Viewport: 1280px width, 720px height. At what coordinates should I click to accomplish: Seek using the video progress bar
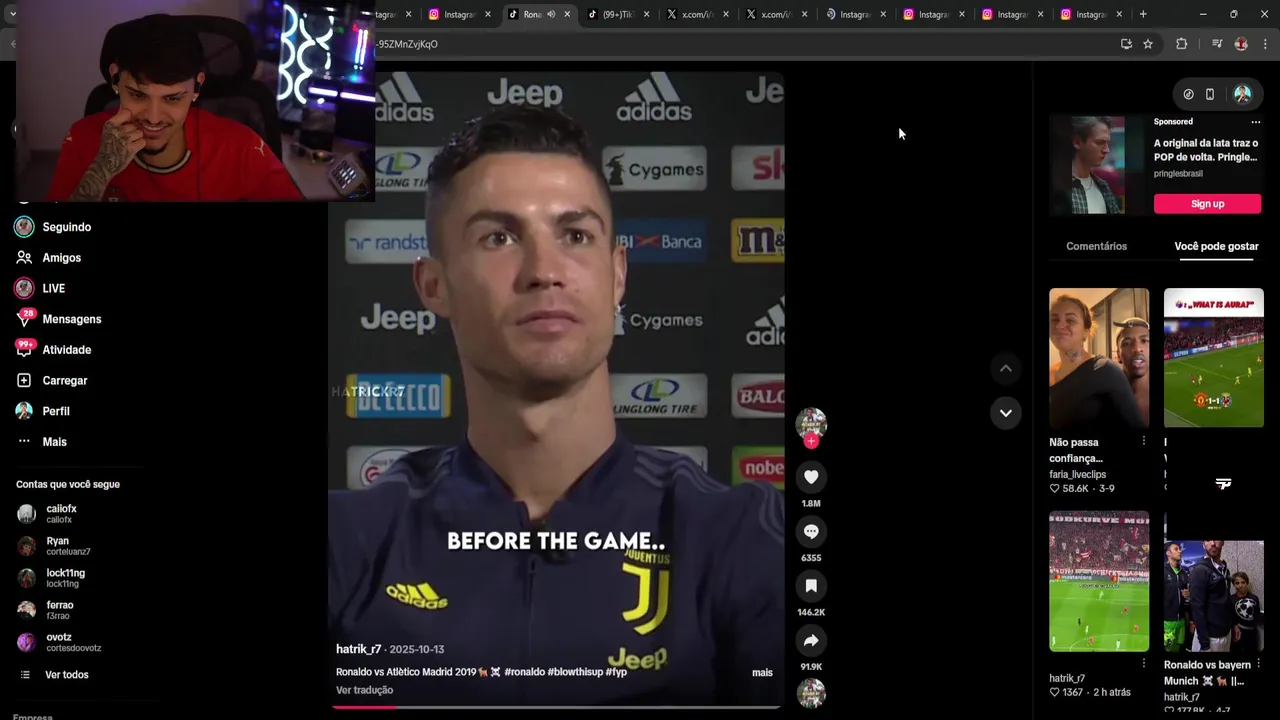pyautogui.click(x=556, y=707)
